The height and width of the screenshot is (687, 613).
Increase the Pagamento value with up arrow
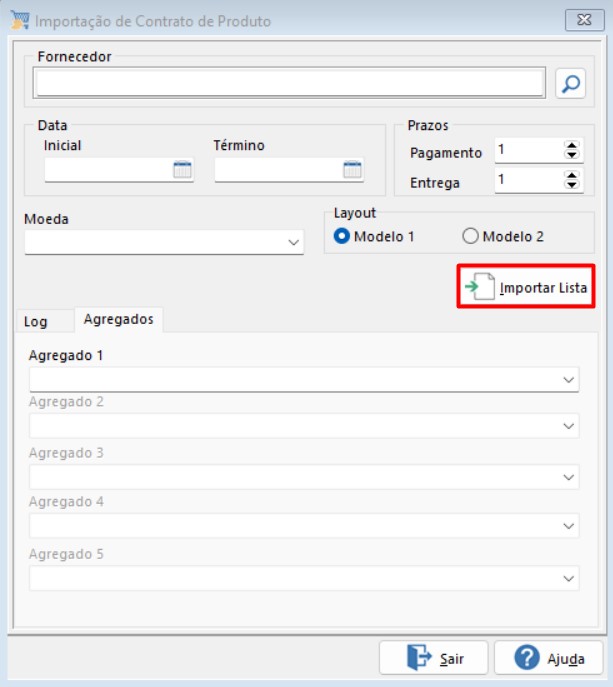[571, 145]
